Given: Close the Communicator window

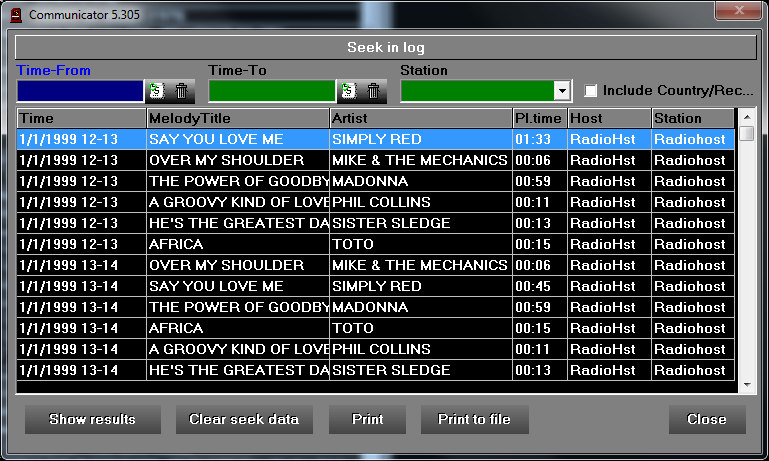Looking at the screenshot, I should 739,10.
